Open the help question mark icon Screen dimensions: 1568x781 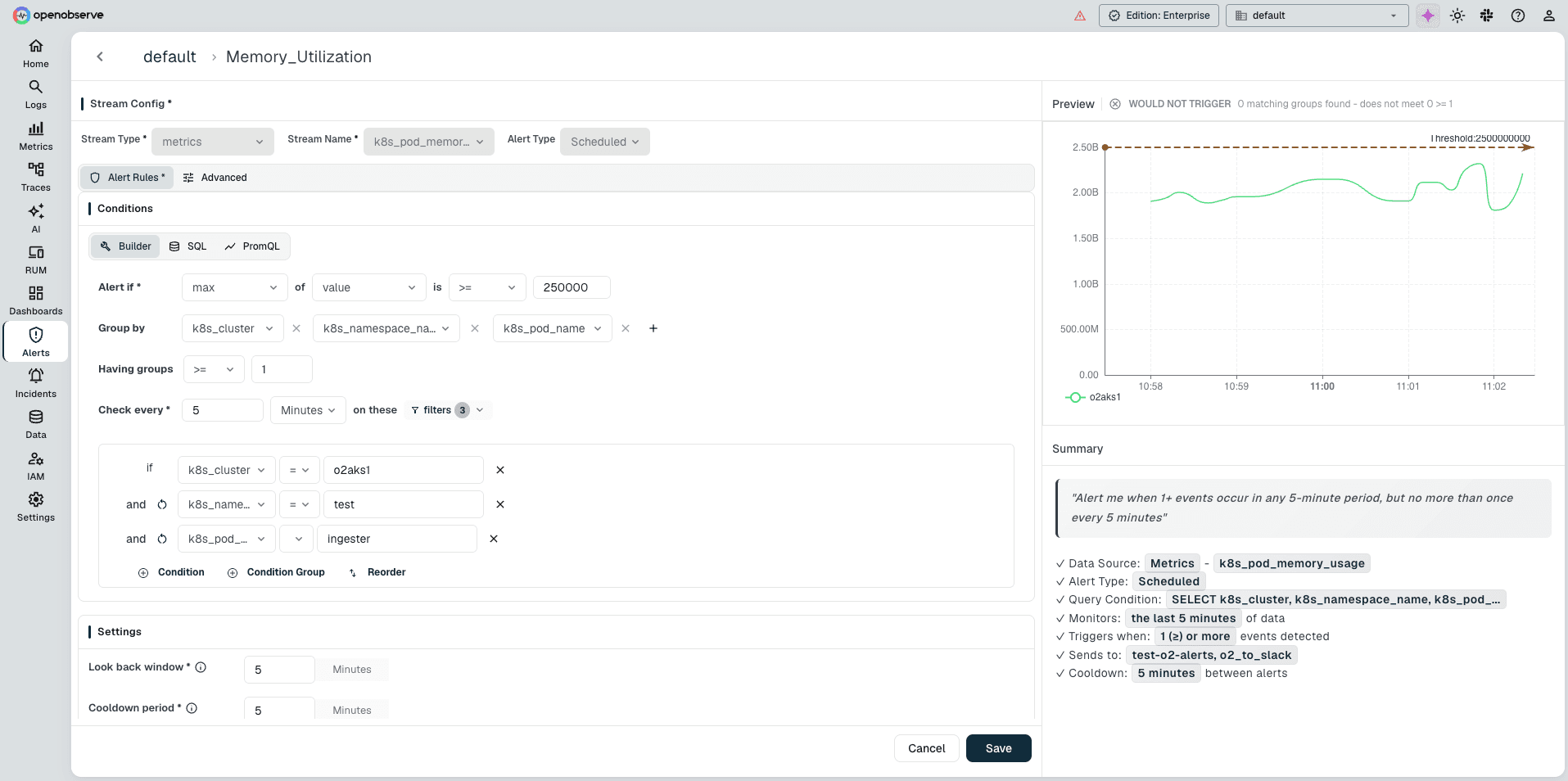point(1518,16)
